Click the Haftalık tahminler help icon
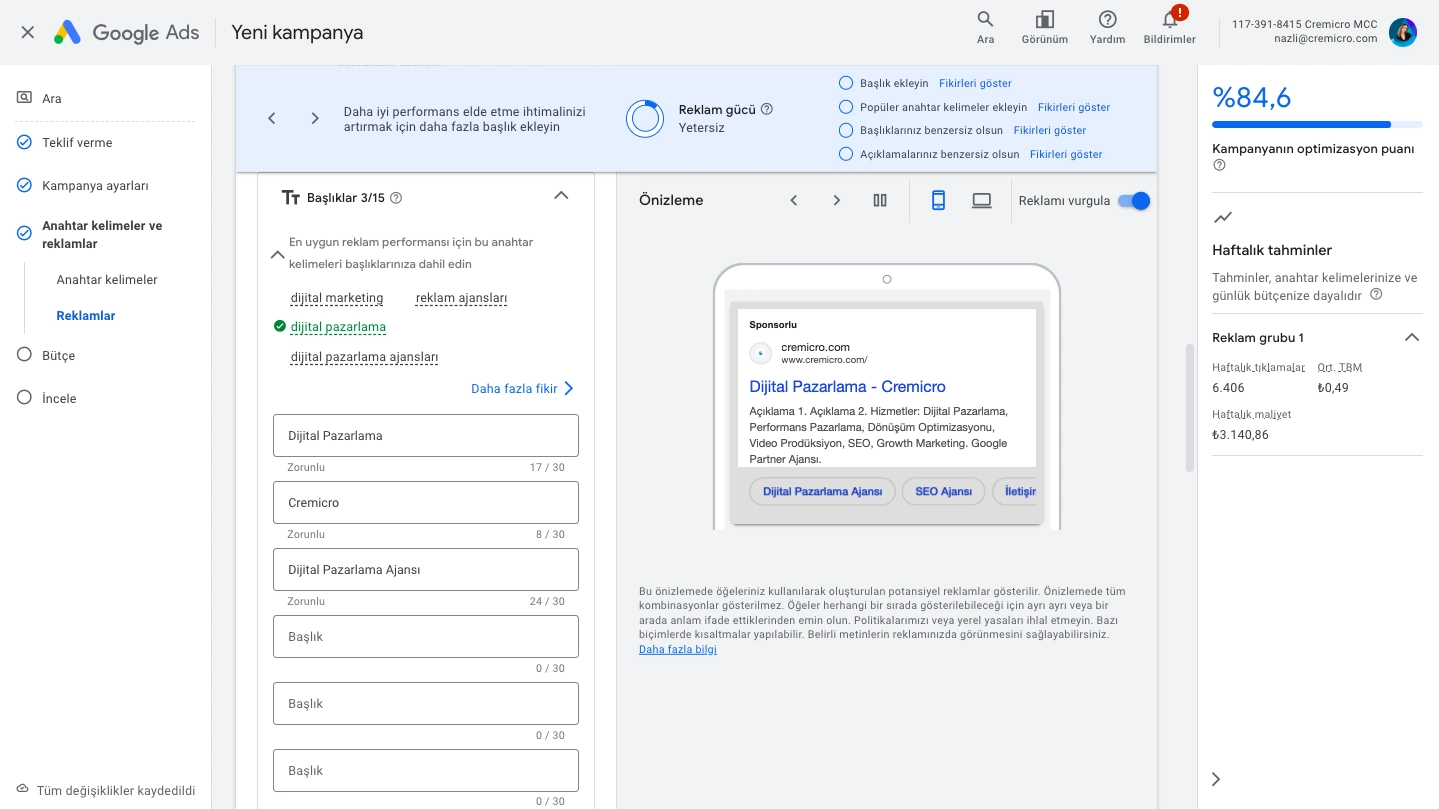 pos(1376,295)
